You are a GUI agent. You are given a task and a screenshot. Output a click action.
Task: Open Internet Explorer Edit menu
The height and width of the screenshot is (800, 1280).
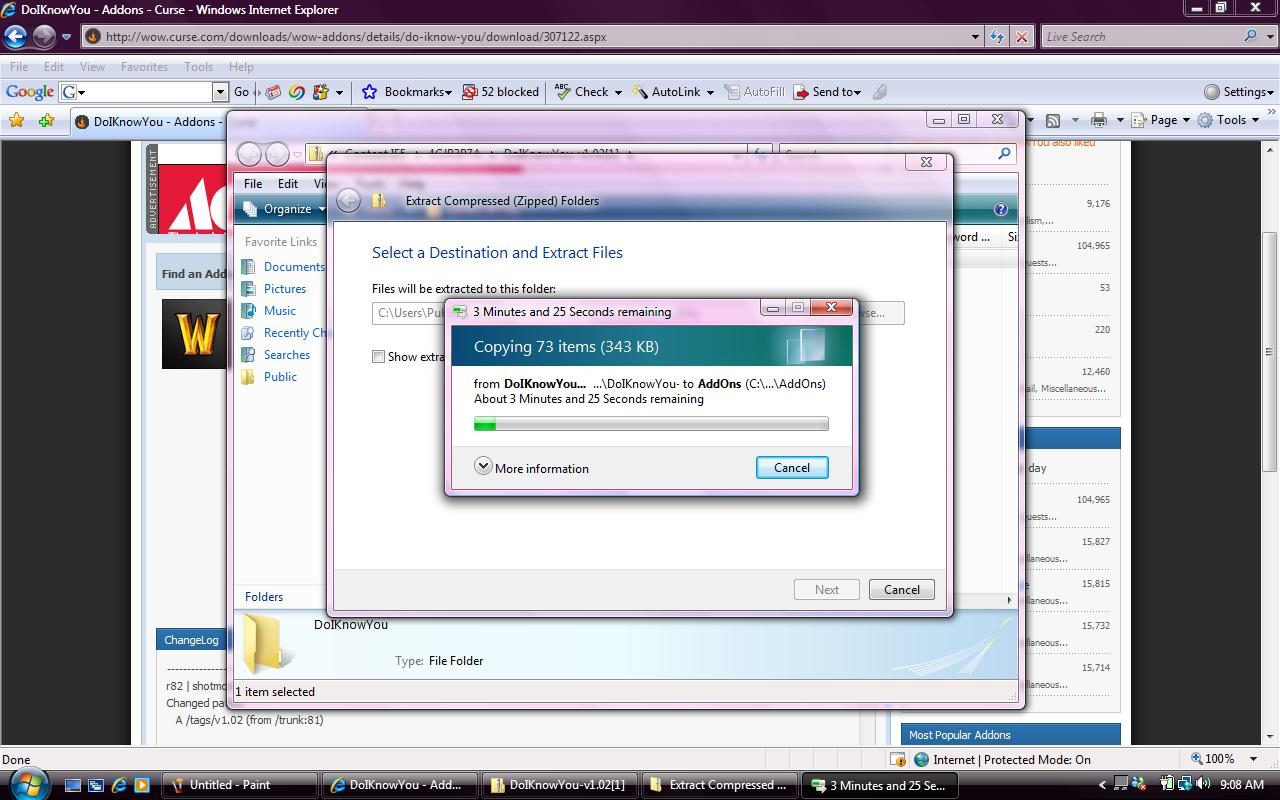click(x=54, y=67)
